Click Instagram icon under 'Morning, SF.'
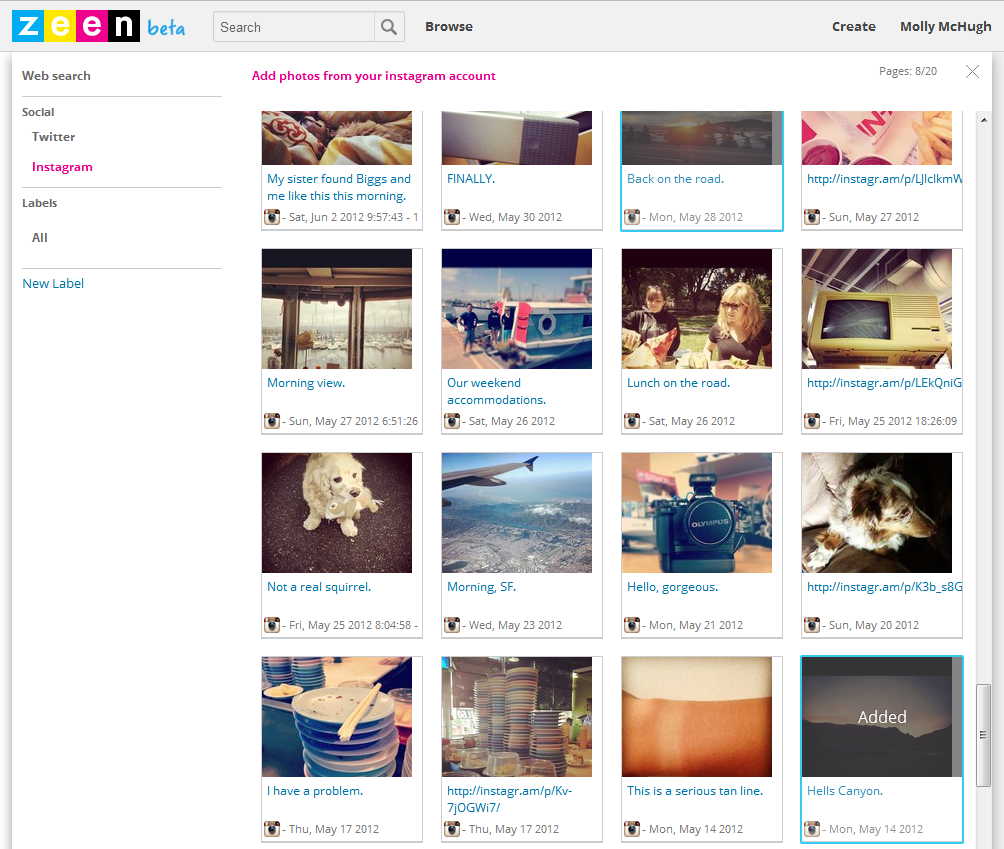 tap(452, 624)
